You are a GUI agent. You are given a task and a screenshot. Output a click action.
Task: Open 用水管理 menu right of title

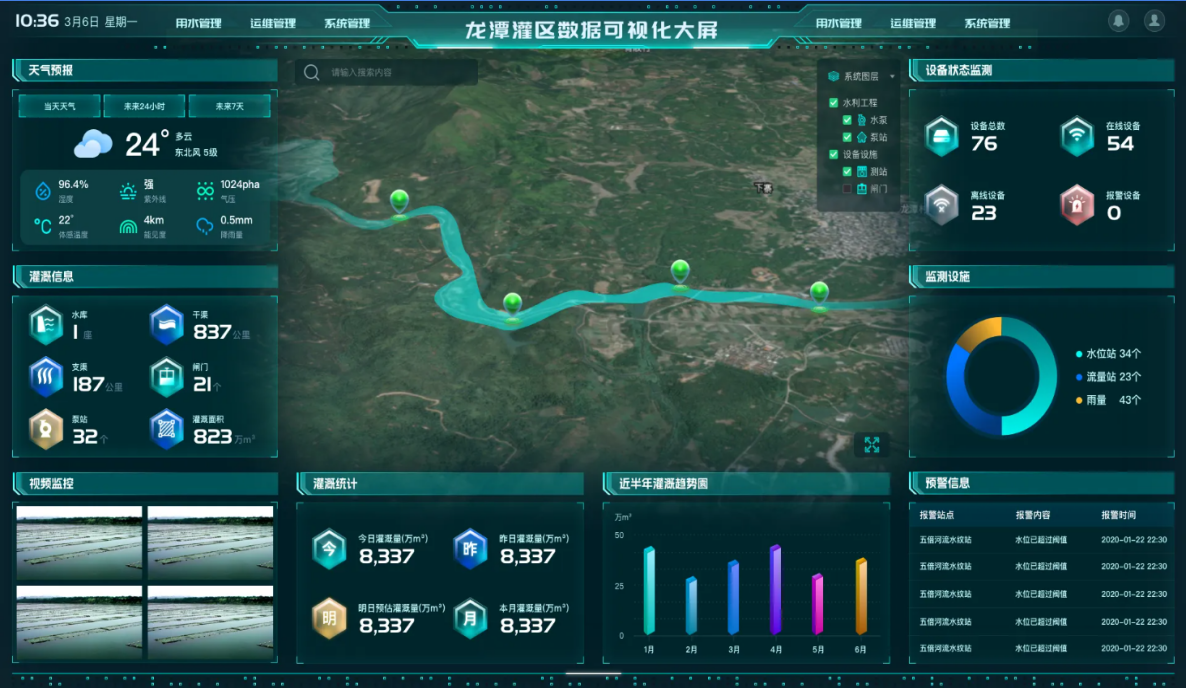[x=839, y=23]
